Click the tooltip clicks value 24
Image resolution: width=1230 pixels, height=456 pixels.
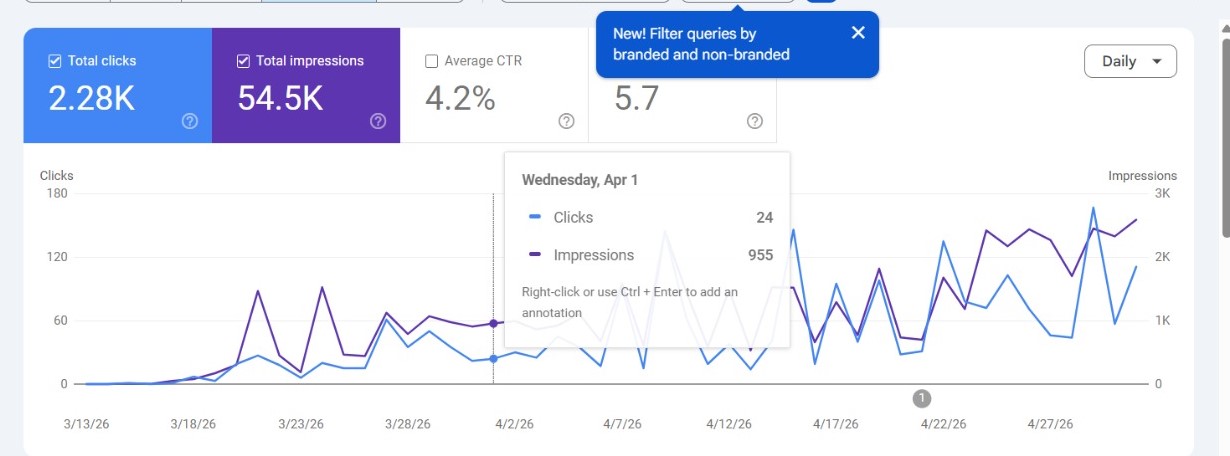click(x=765, y=217)
